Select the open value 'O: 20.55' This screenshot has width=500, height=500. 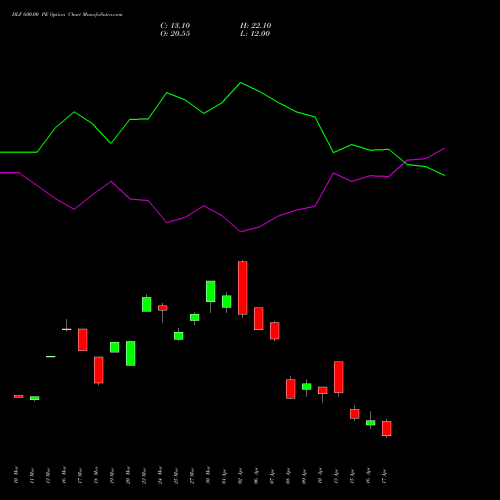point(175,34)
